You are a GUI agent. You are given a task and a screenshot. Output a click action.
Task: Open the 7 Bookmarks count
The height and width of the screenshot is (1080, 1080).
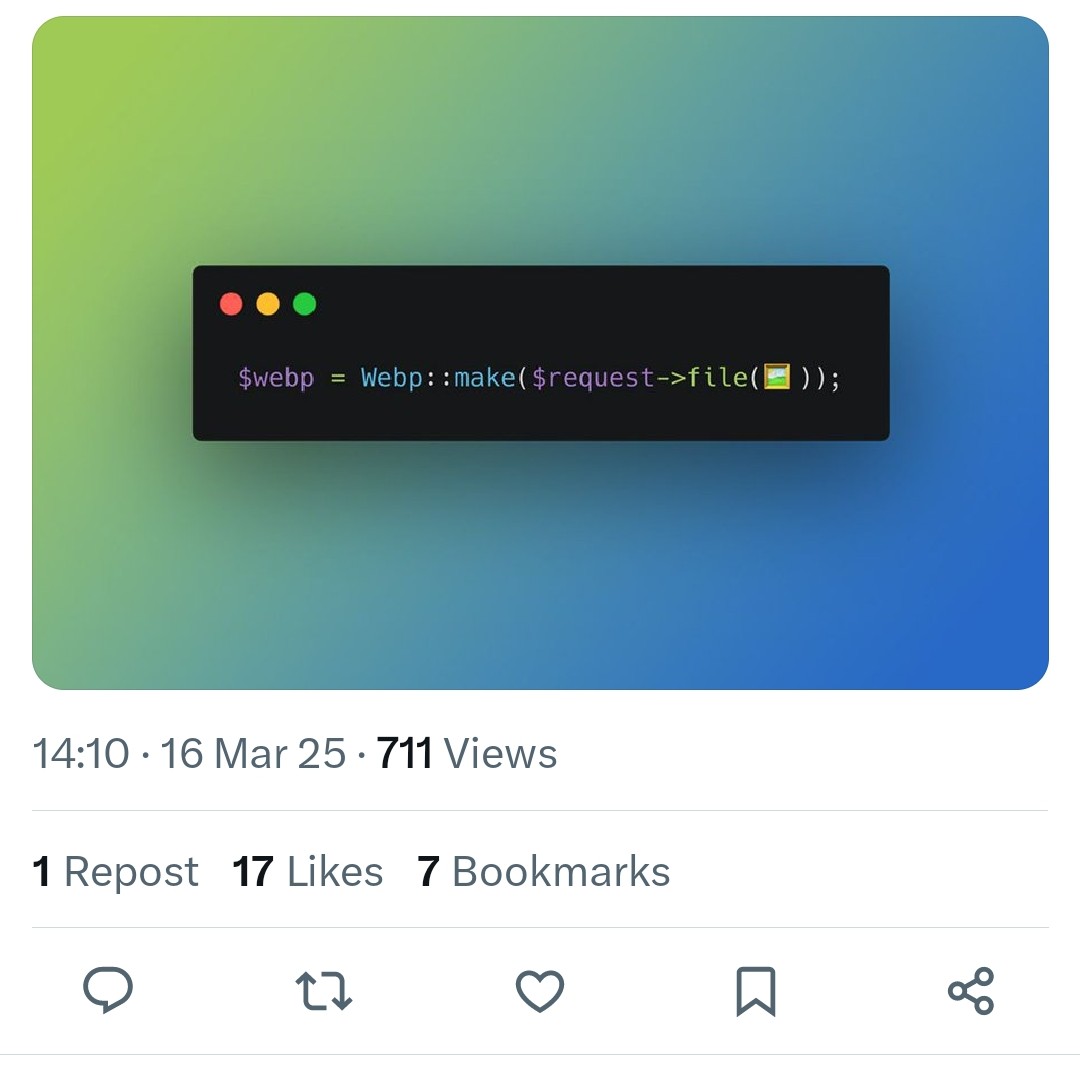pos(543,871)
